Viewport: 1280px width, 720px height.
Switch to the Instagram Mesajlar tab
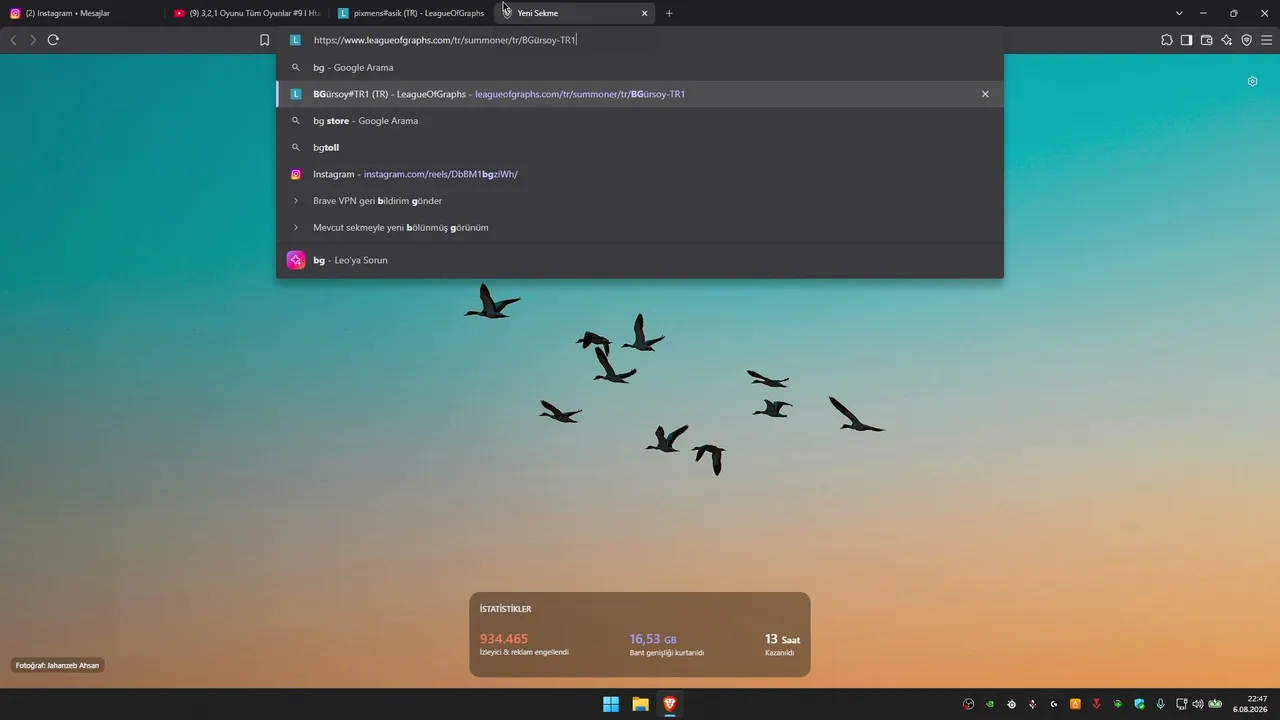click(82, 13)
